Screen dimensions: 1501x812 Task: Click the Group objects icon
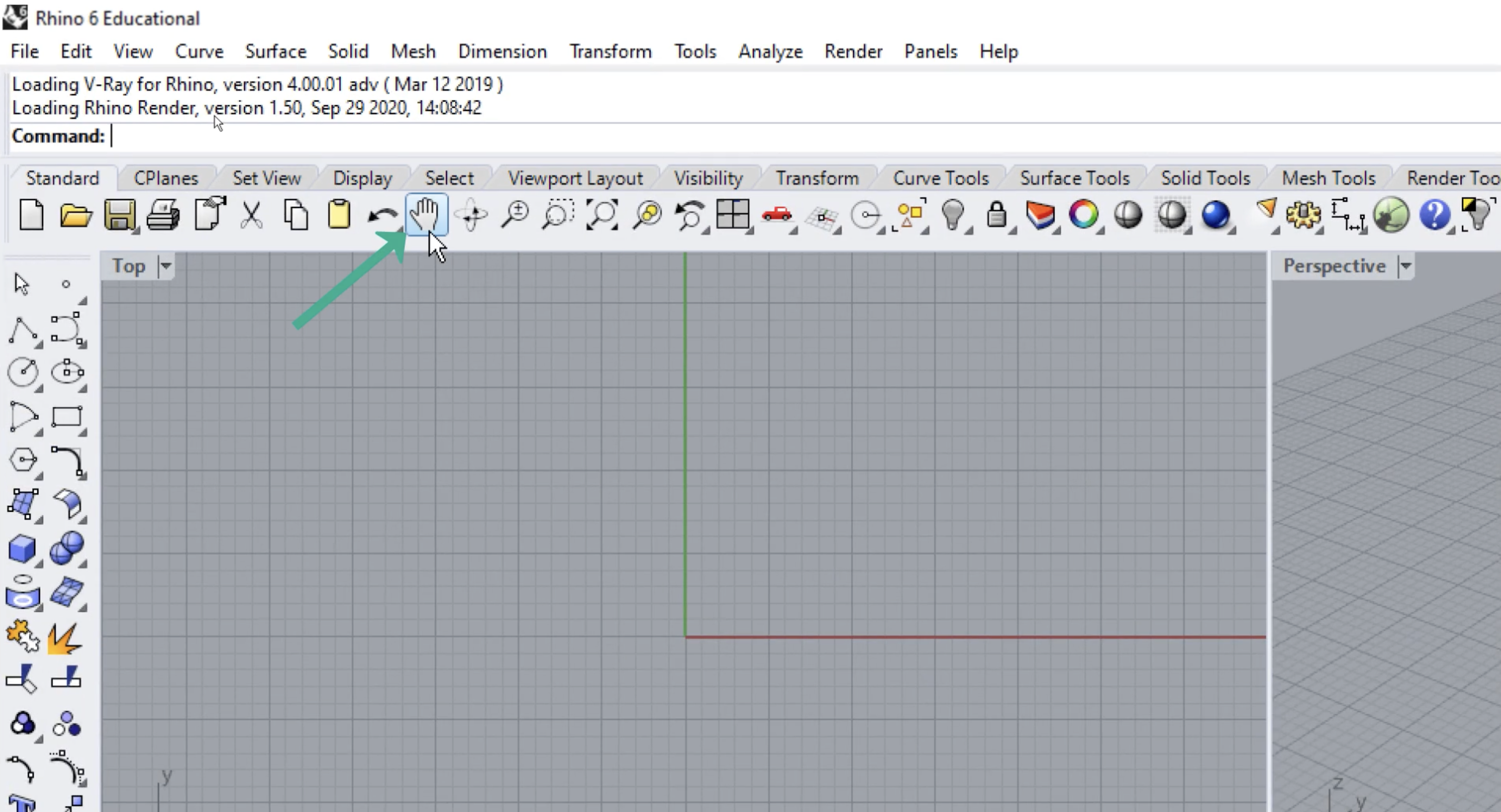click(23, 724)
